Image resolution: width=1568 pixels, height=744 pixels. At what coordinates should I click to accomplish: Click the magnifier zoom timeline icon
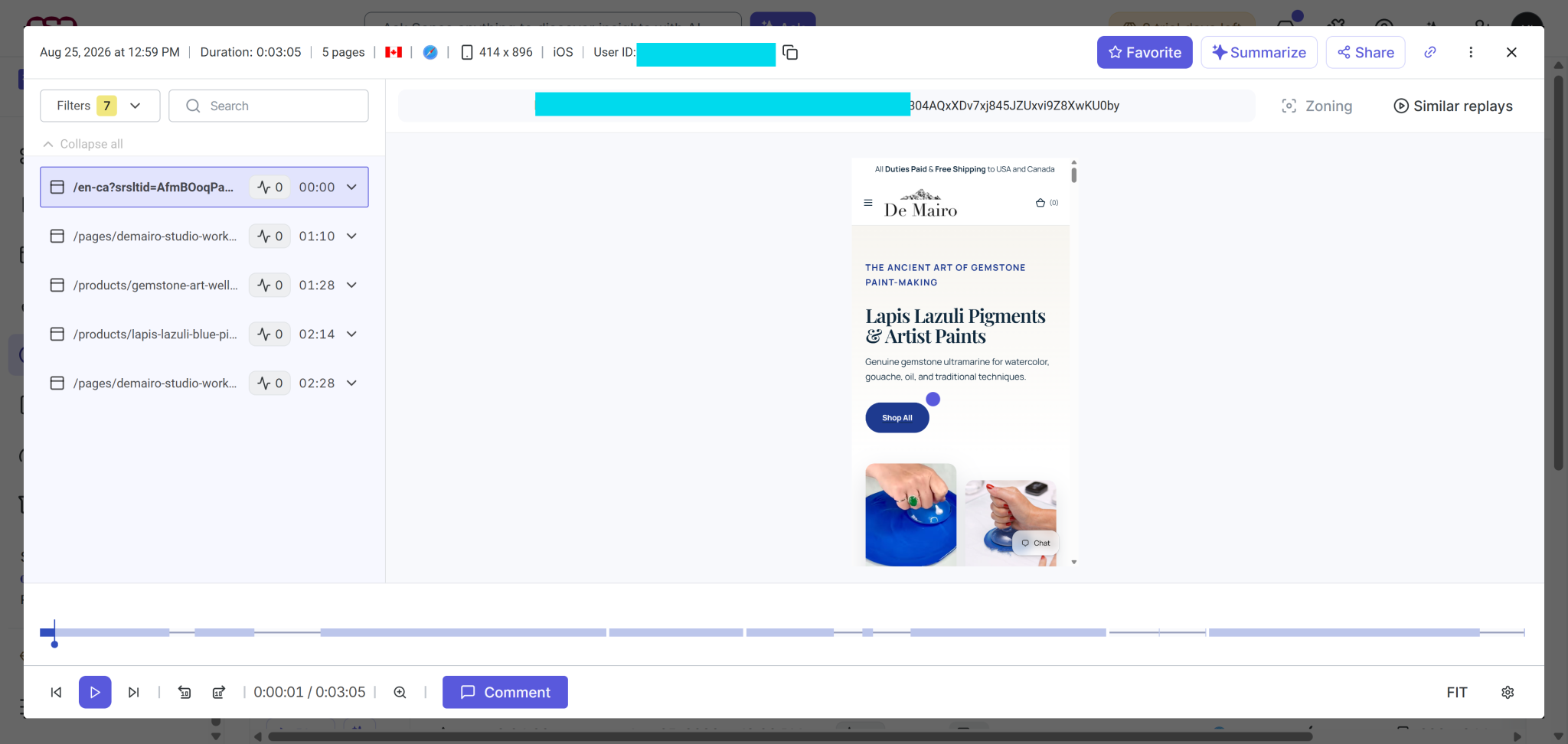(400, 692)
